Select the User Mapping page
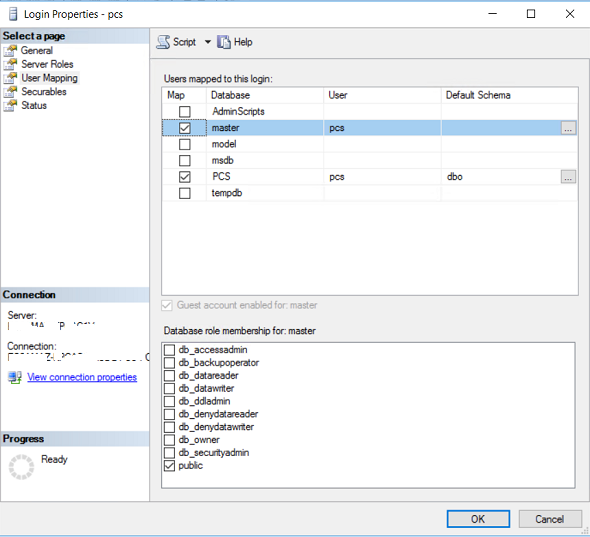The image size is (590, 537). tap(49, 78)
